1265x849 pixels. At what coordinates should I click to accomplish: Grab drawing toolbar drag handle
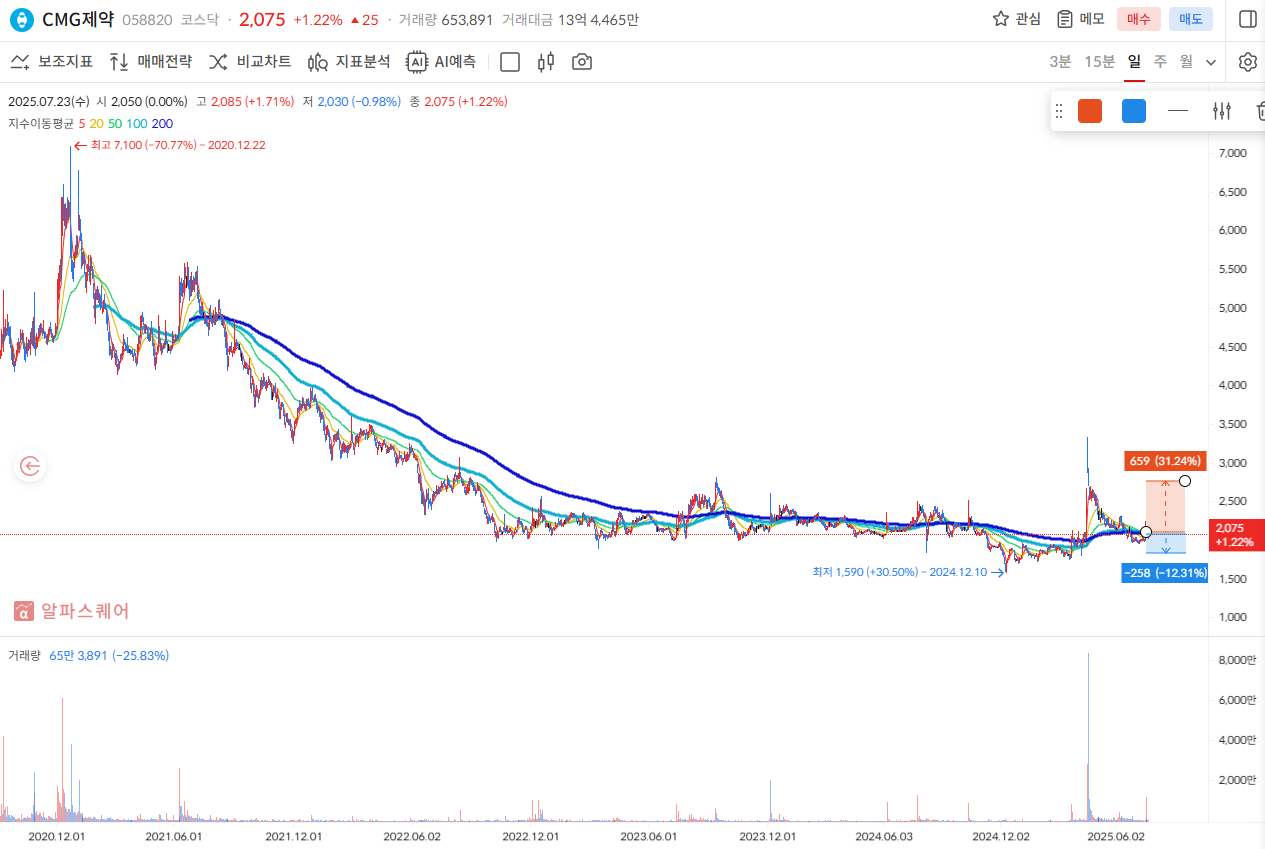1059,111
